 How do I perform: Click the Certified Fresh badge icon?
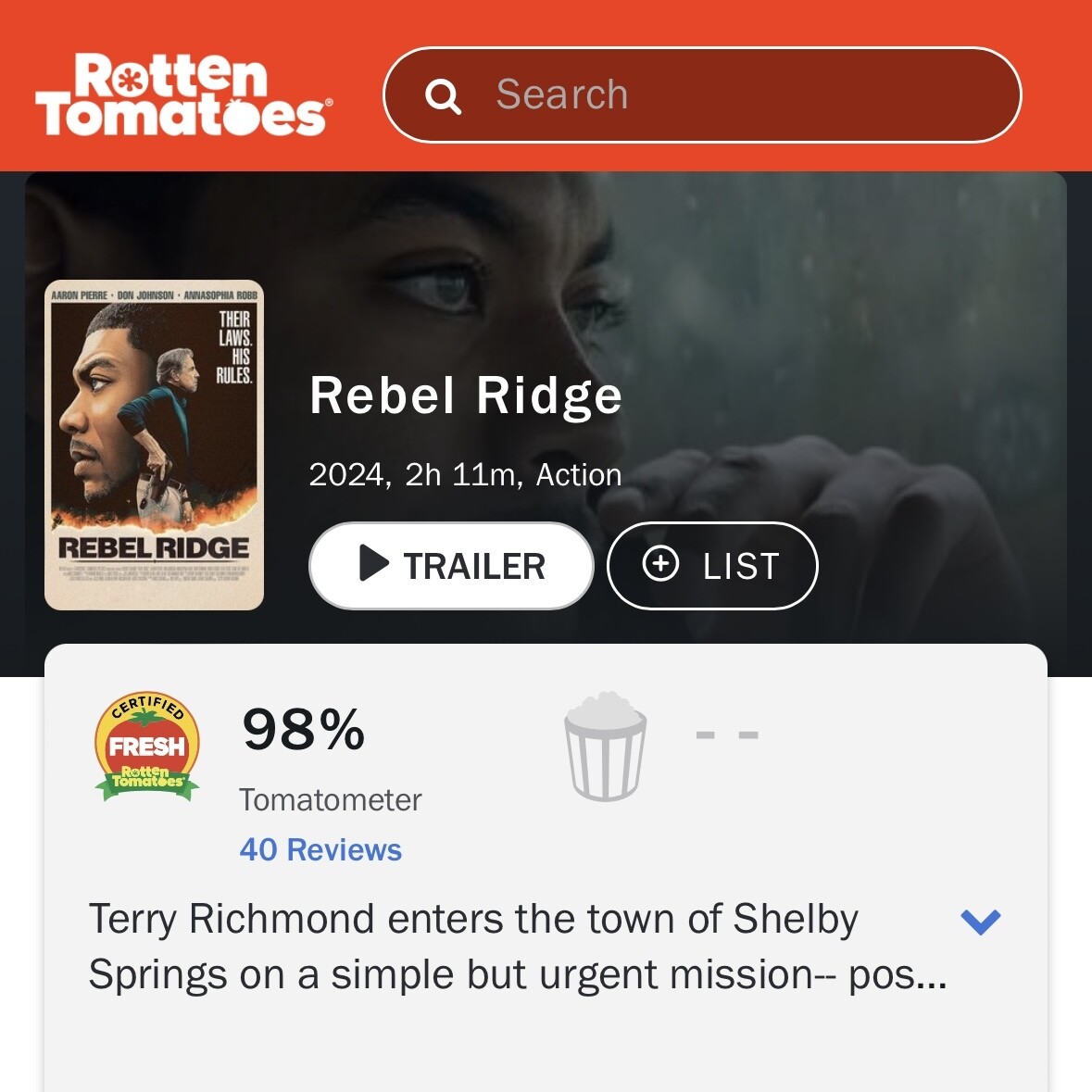pyautogui.click(x=147, y=746)
